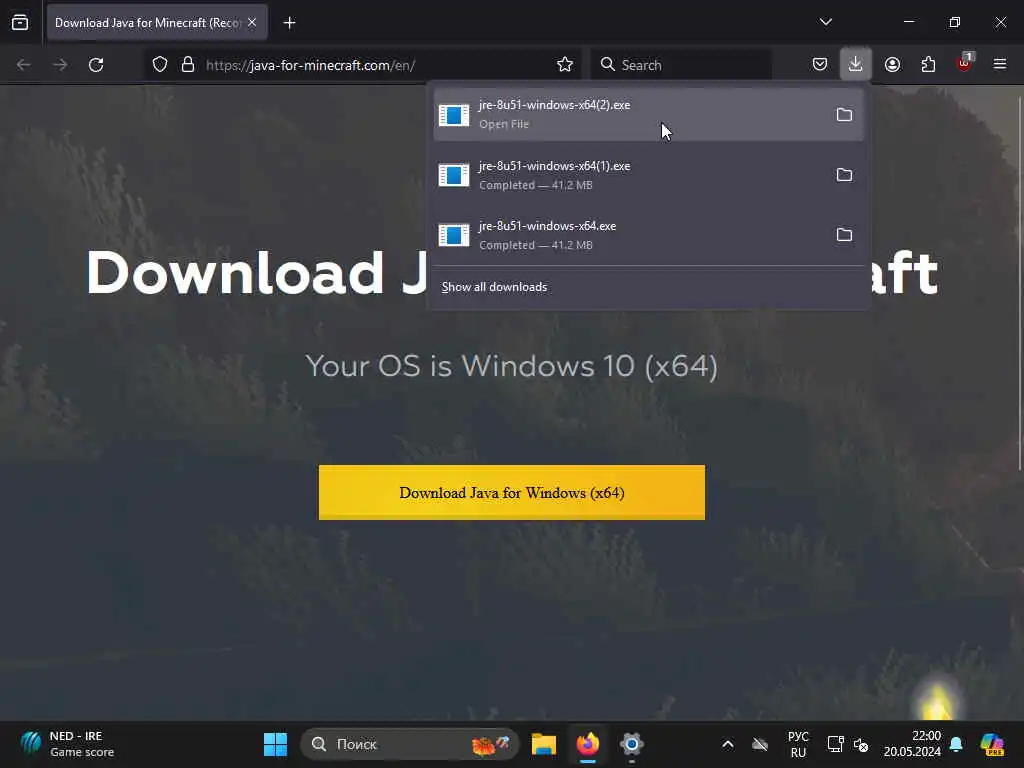
Task: Switch РУС RU input language
Action: [x=798, y=744]
